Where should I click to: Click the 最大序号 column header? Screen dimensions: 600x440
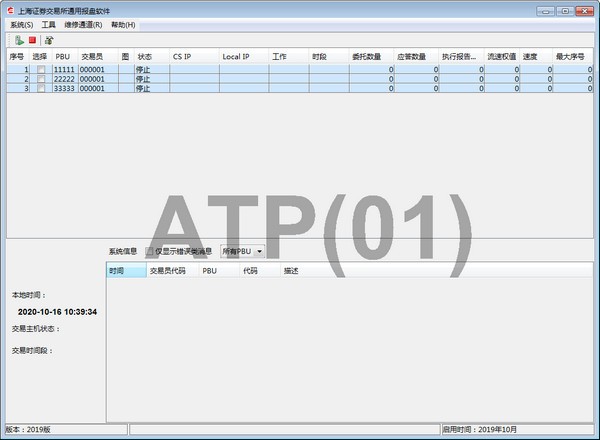click(573, 57)
